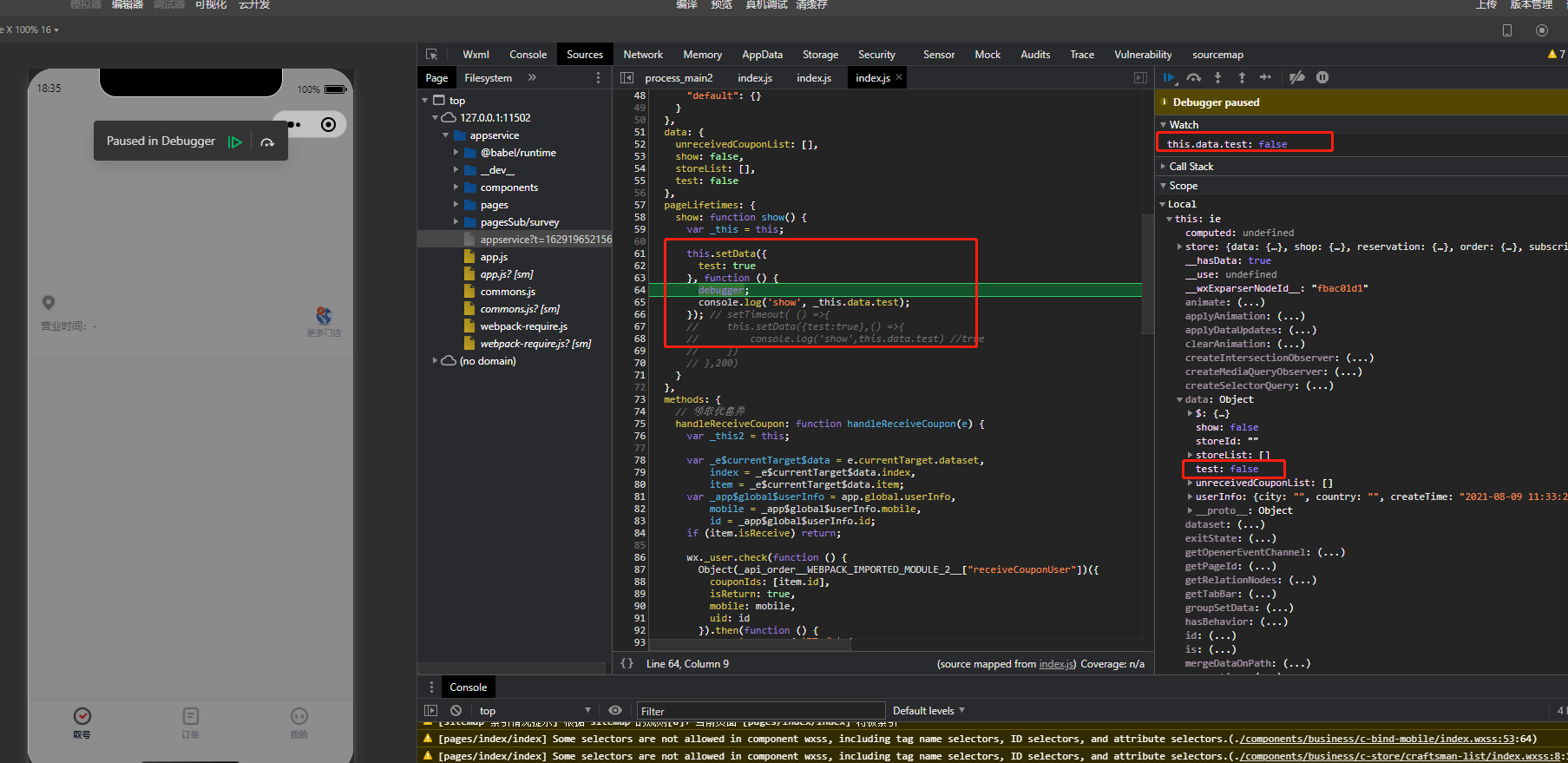Open the Default levels dropdown
Viewport: 1568px width, 763px height.
pos(928,710)
